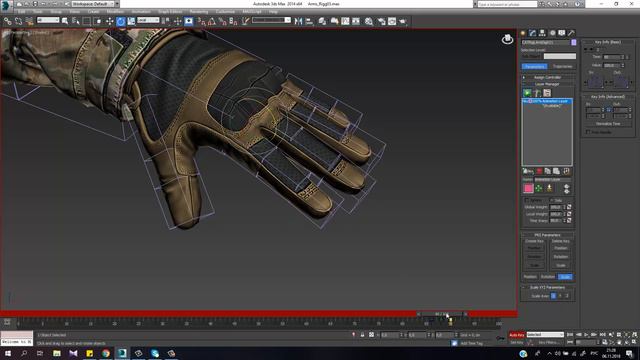This screenshot has height=360, width=640.
Task: Activate the Select Object tool
Action: coord(64,21)
